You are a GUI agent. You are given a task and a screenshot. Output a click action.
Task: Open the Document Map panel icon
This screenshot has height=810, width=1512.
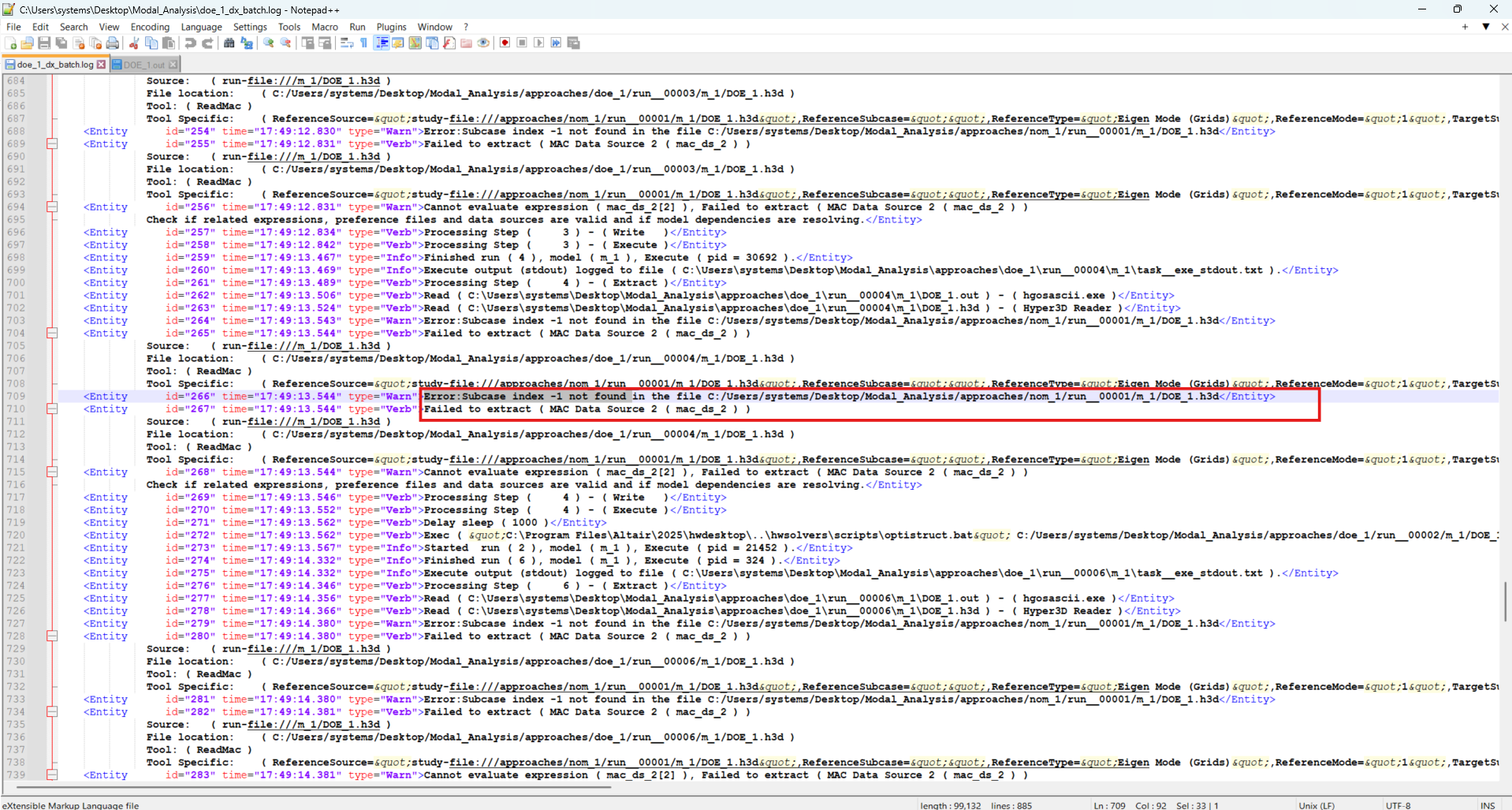click(415, 43)
